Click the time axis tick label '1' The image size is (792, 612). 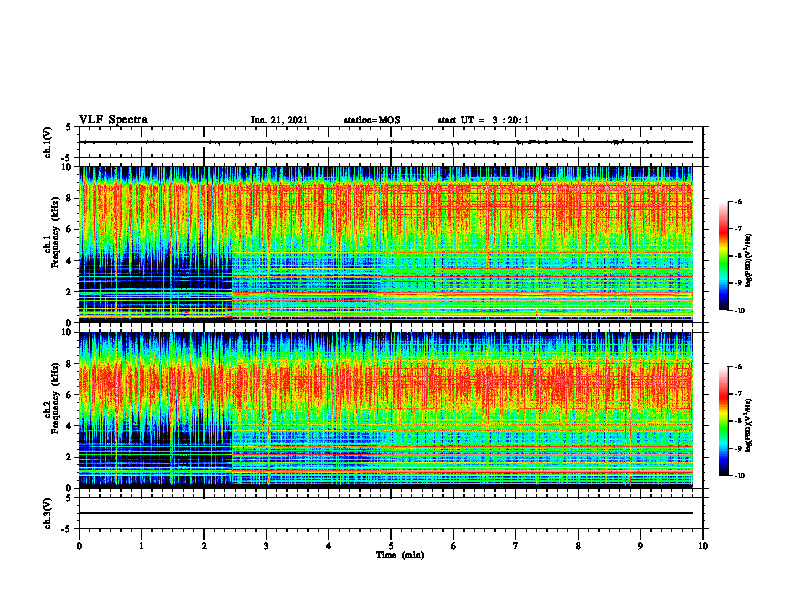pos(141,546)
